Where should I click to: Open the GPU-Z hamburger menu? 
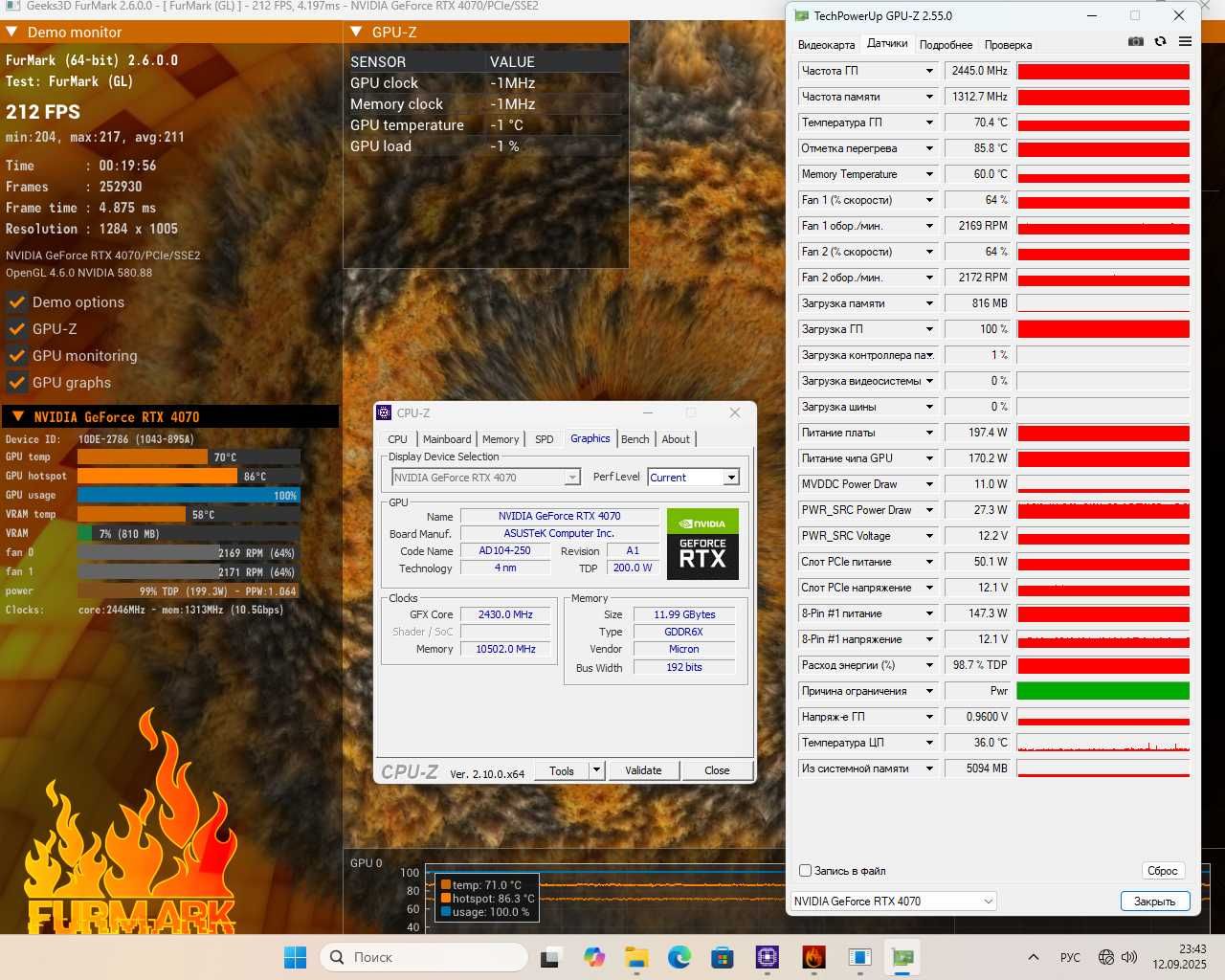1185,42
